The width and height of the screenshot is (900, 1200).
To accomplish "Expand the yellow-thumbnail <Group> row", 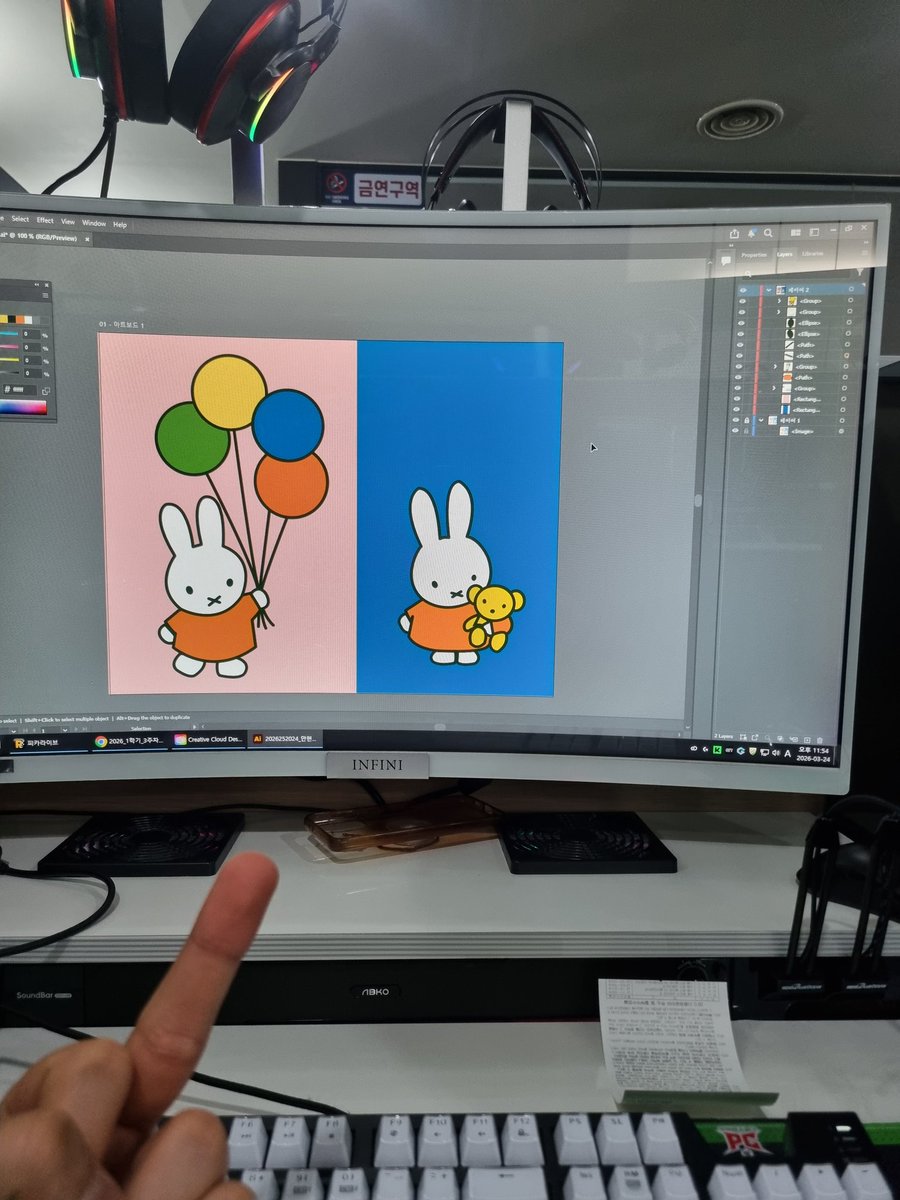I will 779,301.
